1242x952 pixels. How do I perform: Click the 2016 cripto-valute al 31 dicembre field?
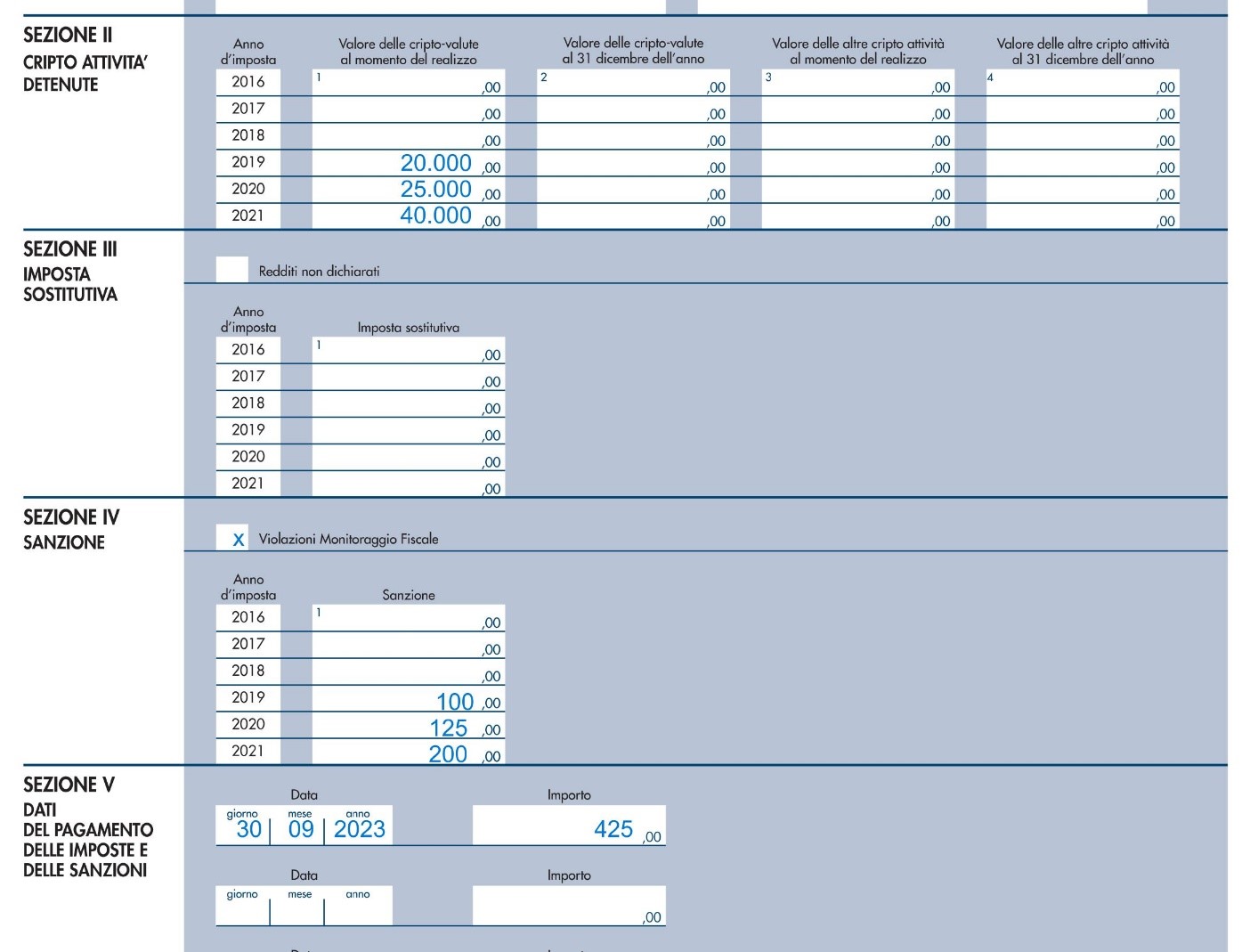(x=633, y=83)
